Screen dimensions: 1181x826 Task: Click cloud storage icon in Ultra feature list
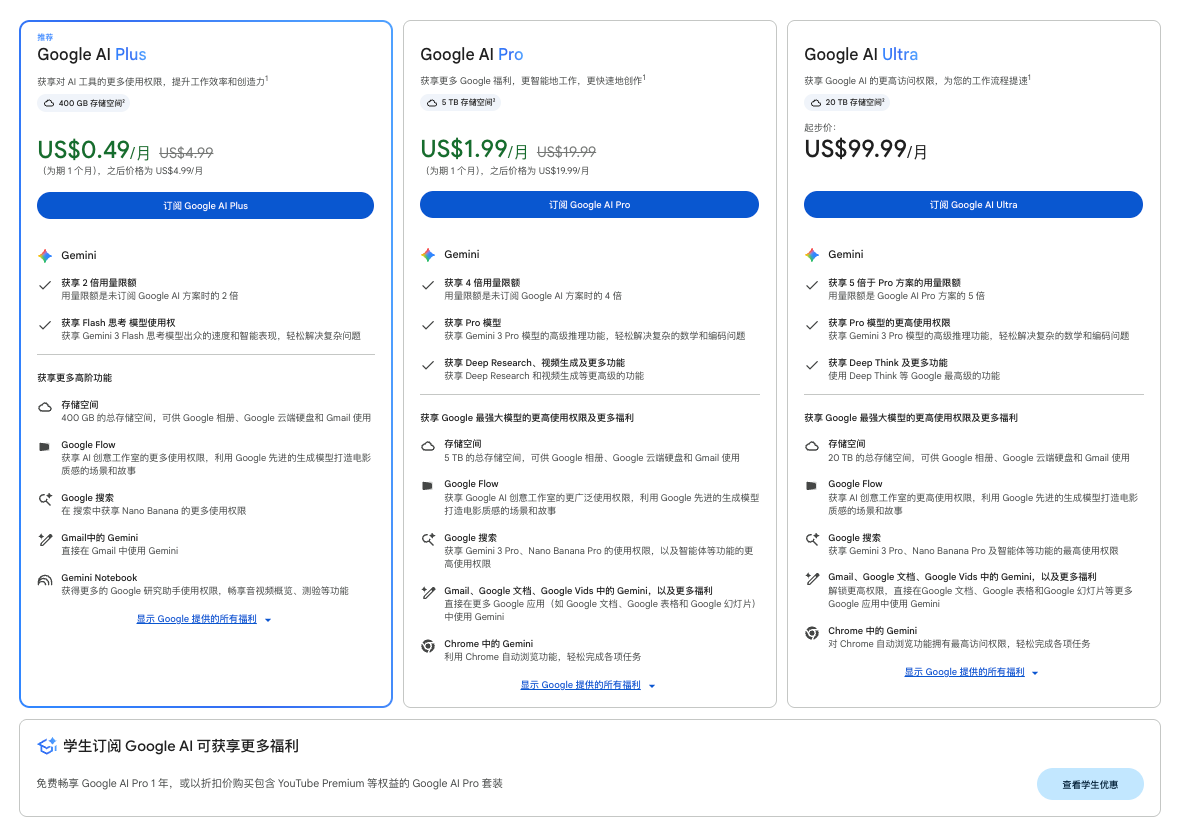click(812, 447)
